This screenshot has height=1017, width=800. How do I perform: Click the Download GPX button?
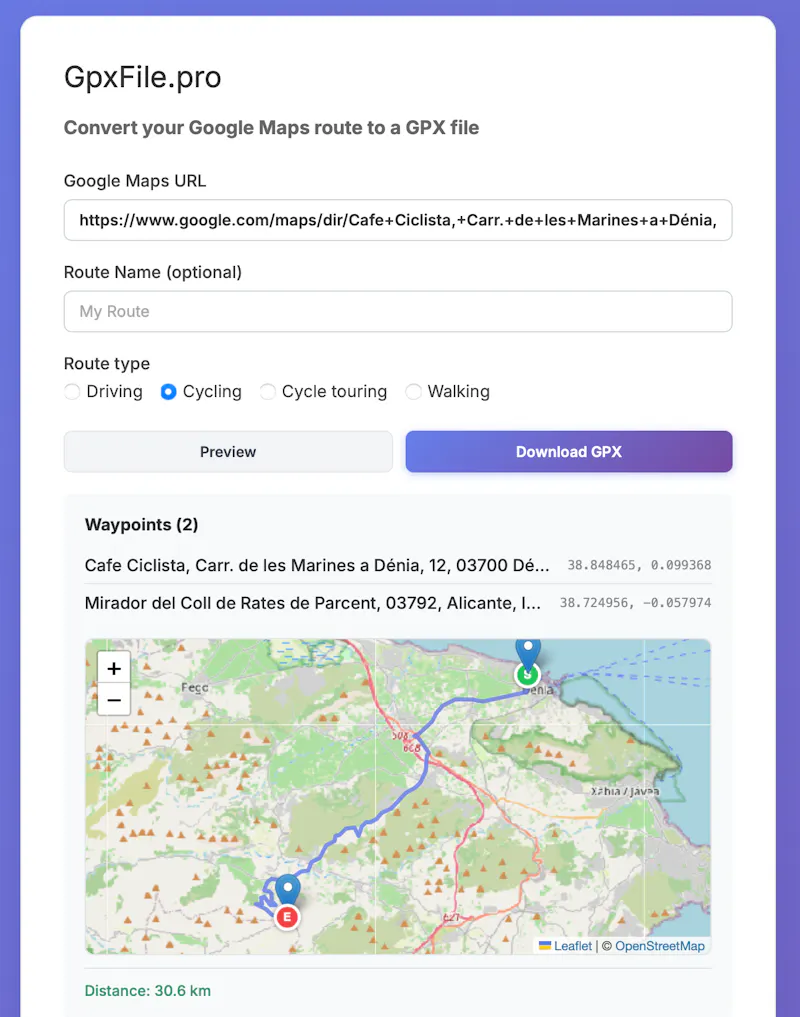569,451
